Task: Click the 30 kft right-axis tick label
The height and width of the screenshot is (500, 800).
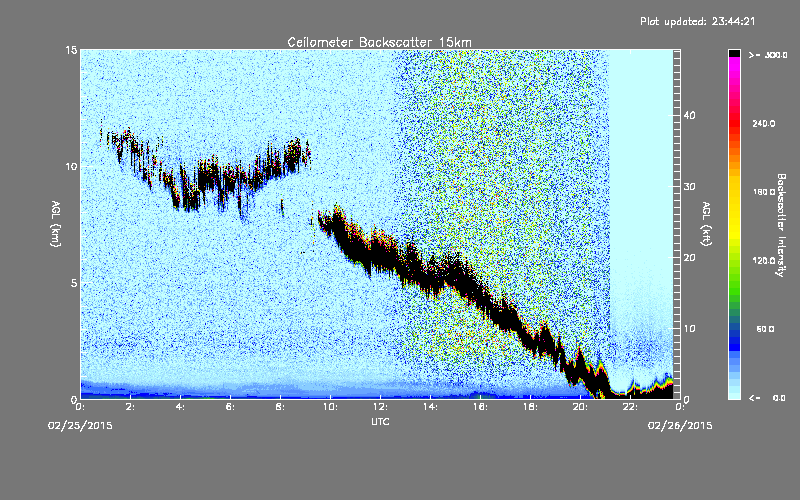Action: [x=689, y=187]
